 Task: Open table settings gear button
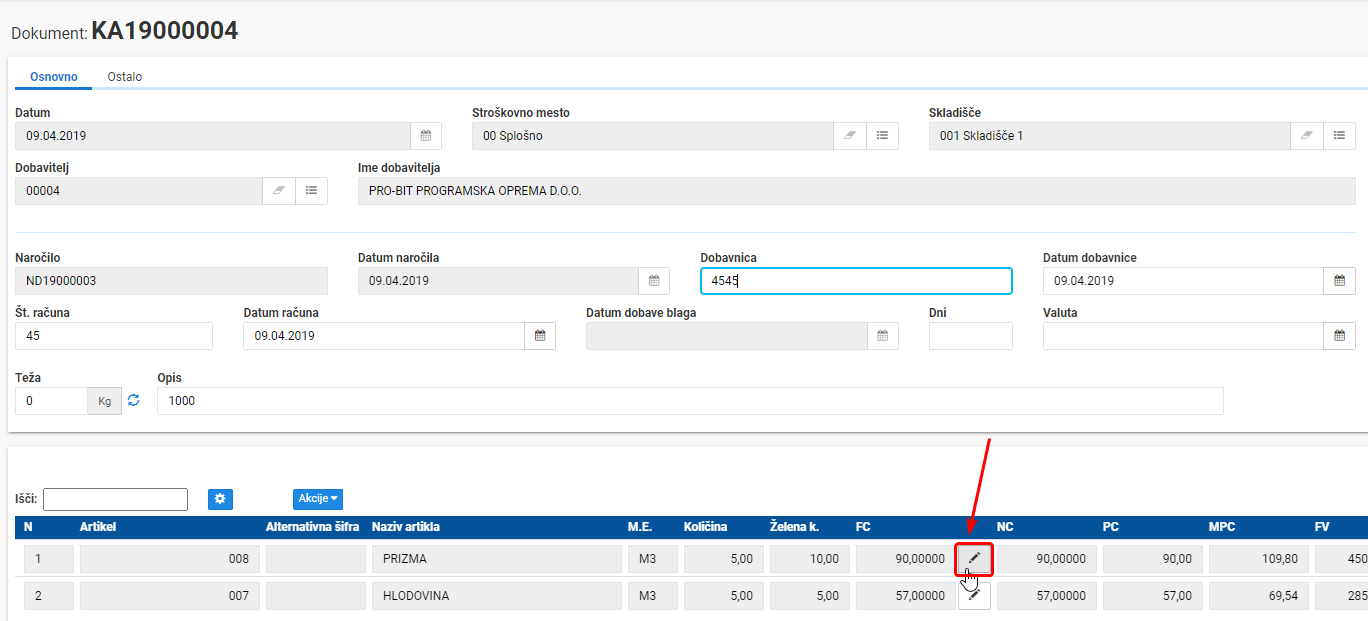(x=220, y=498)
